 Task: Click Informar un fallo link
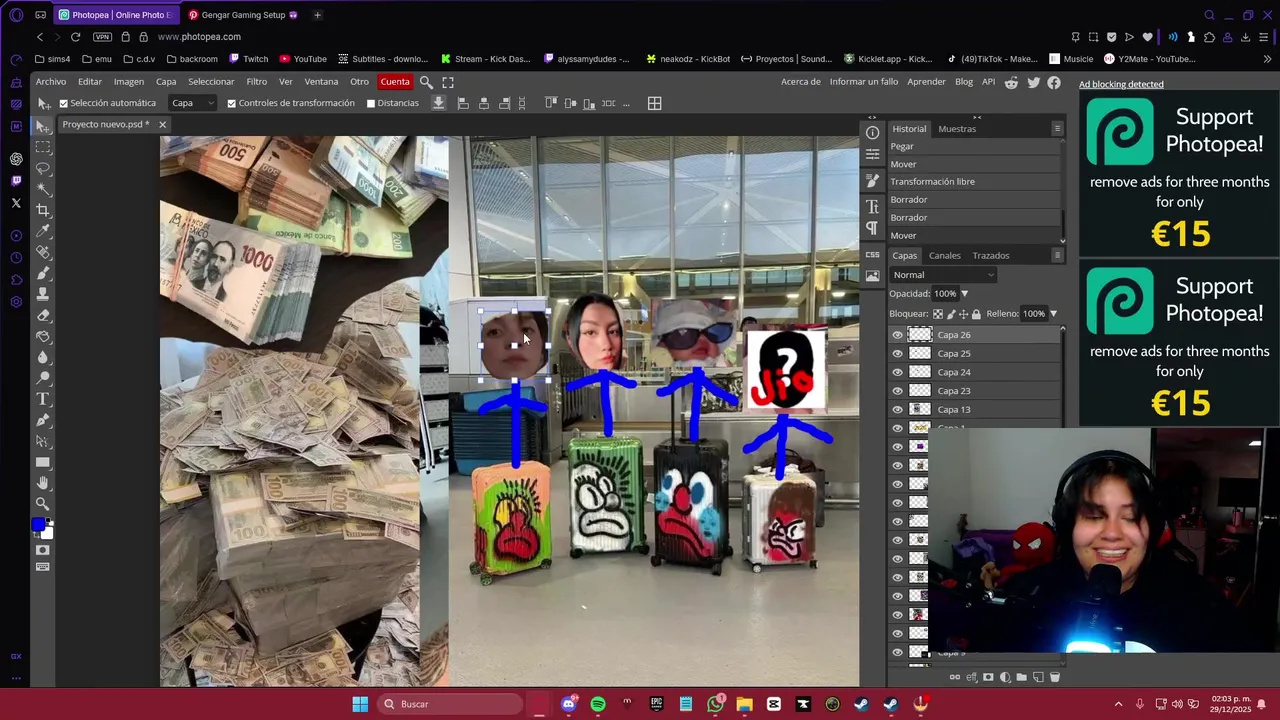pyautogui.click(x=864, y=82)
